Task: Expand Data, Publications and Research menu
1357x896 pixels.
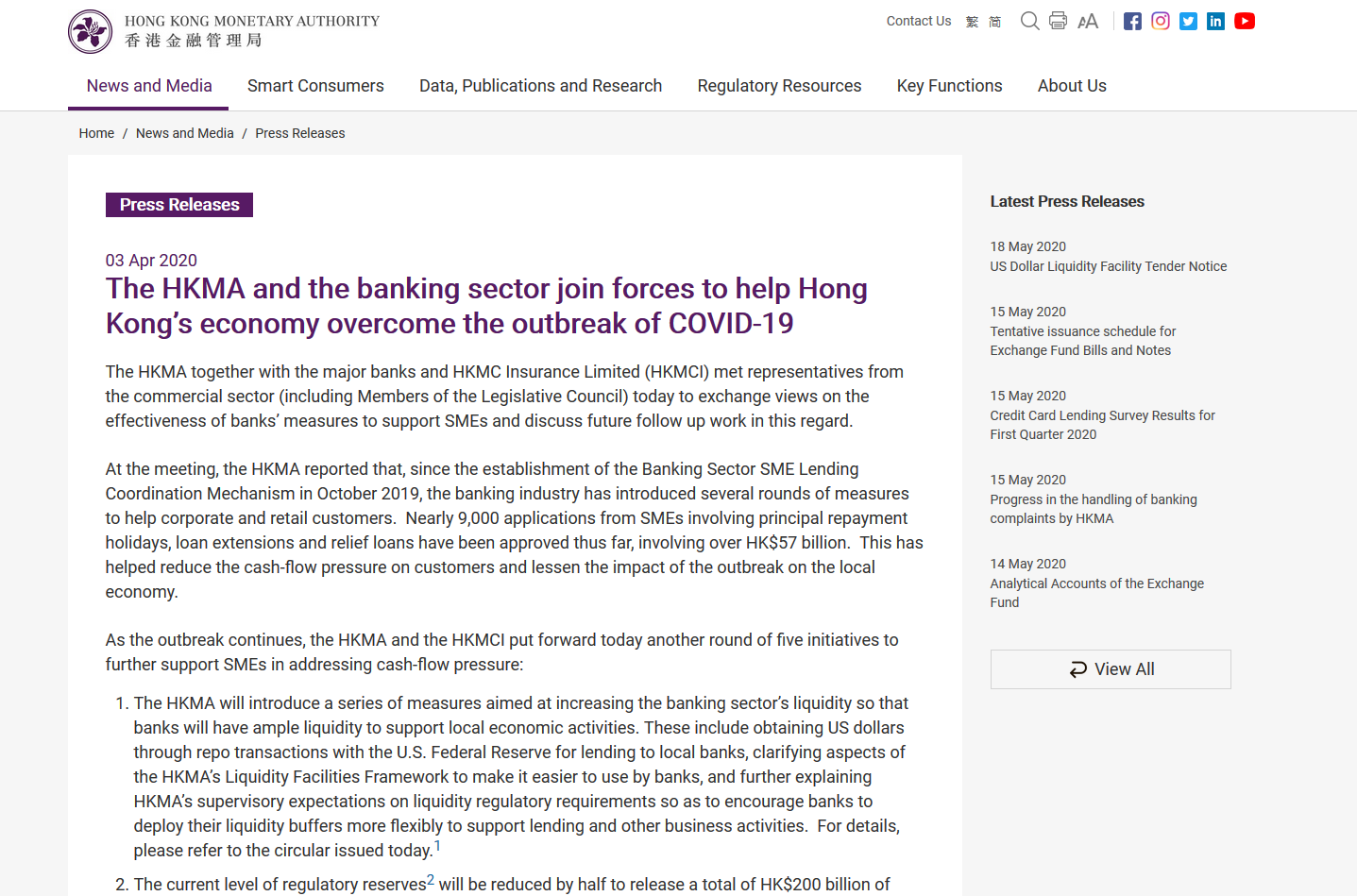Action: coord(540,86)
